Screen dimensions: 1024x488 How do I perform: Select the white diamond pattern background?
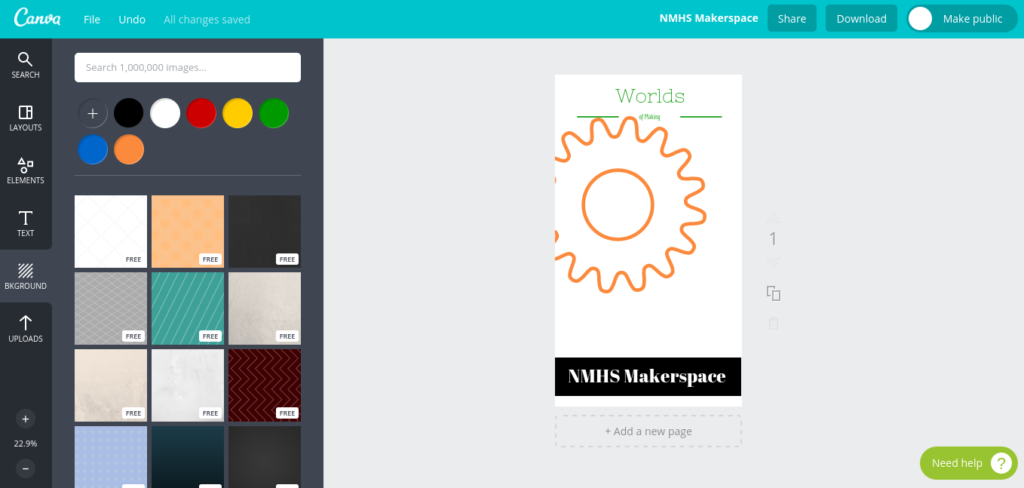[111, 231]
